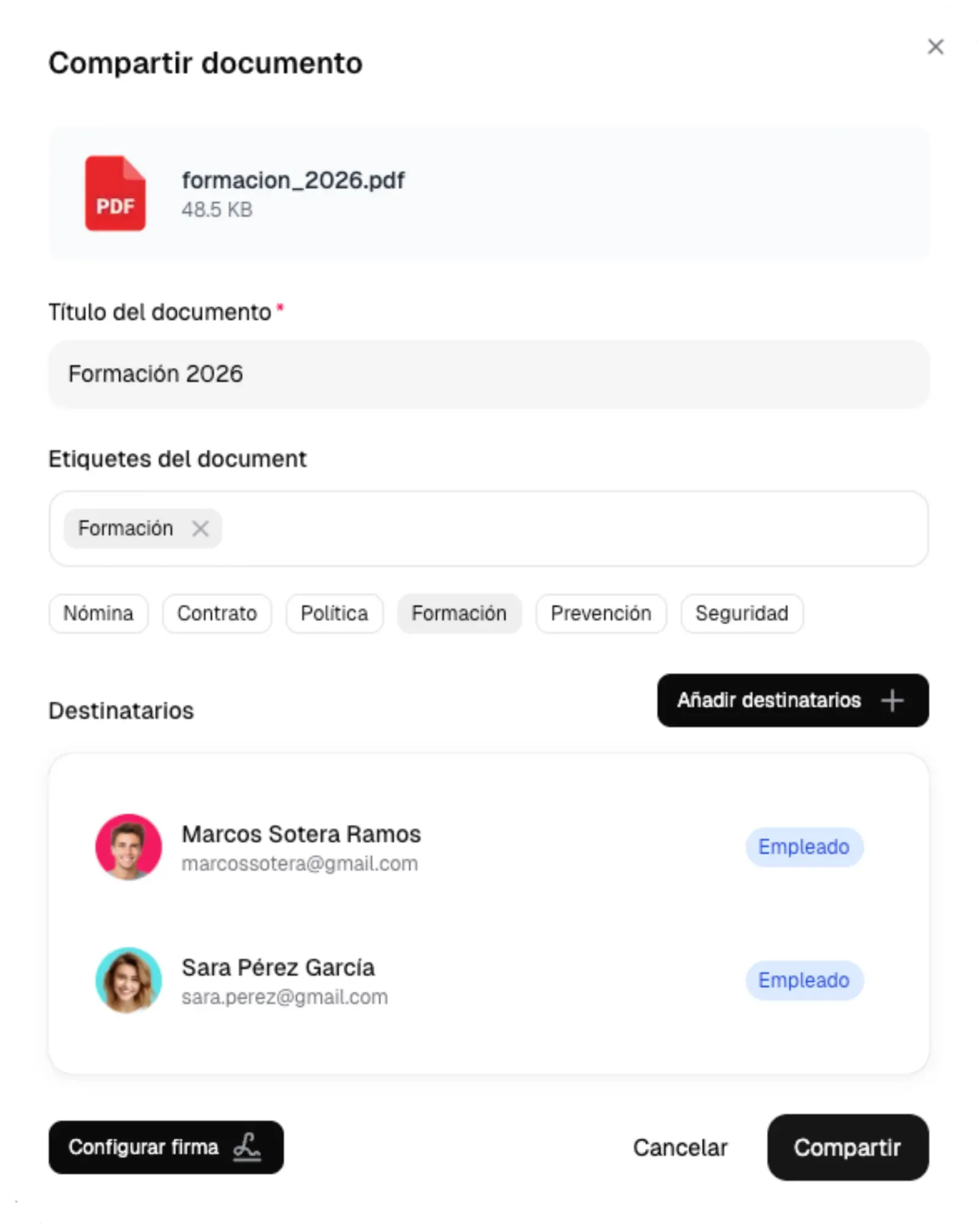The image size is (980, 1227).
Task: Remove the Formación tag chip
Action: point(200,528)
